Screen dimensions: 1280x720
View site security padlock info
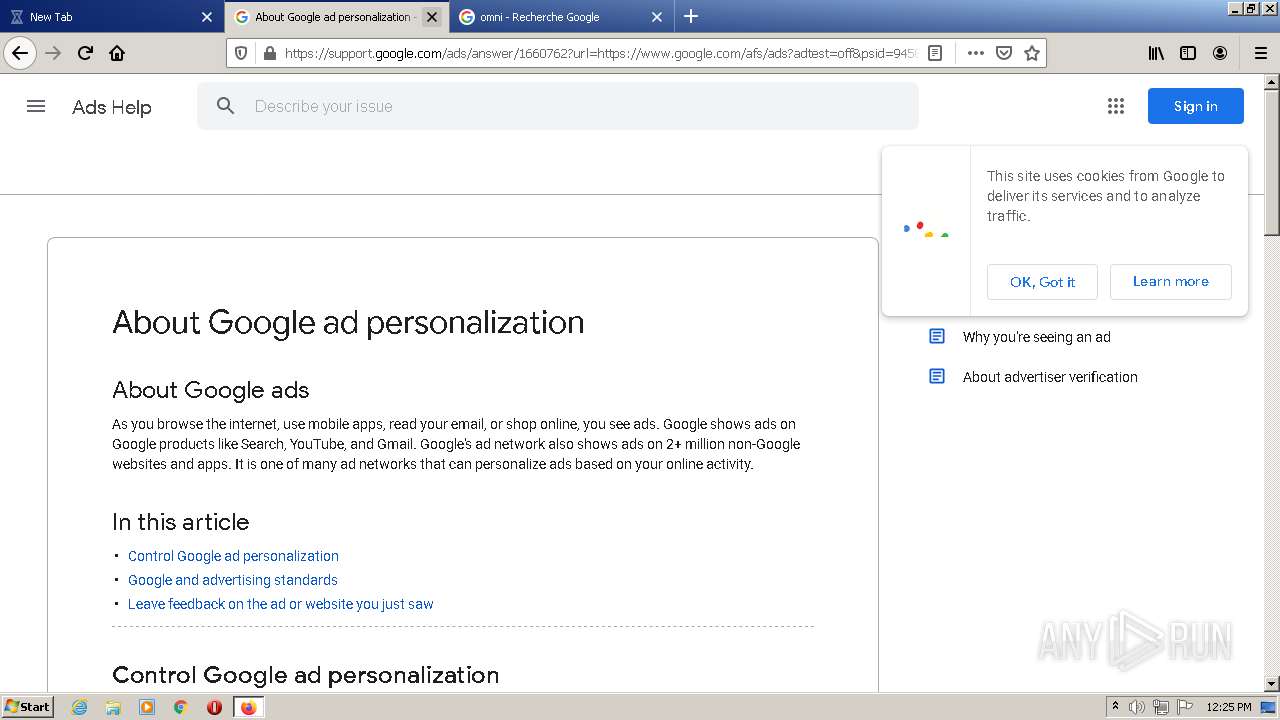(269, 53)
